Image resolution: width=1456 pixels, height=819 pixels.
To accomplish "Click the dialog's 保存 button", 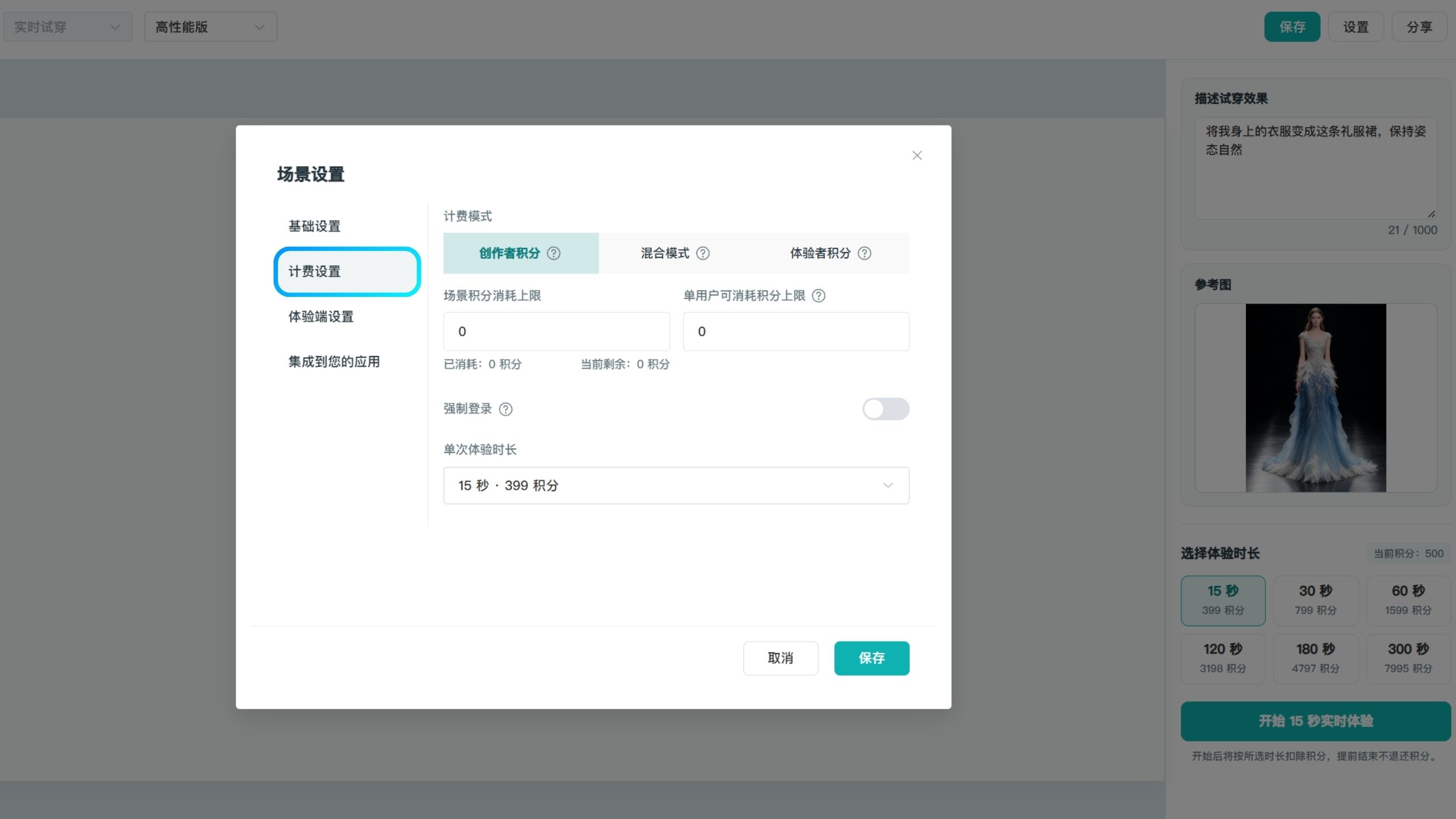I will [871, 658].
